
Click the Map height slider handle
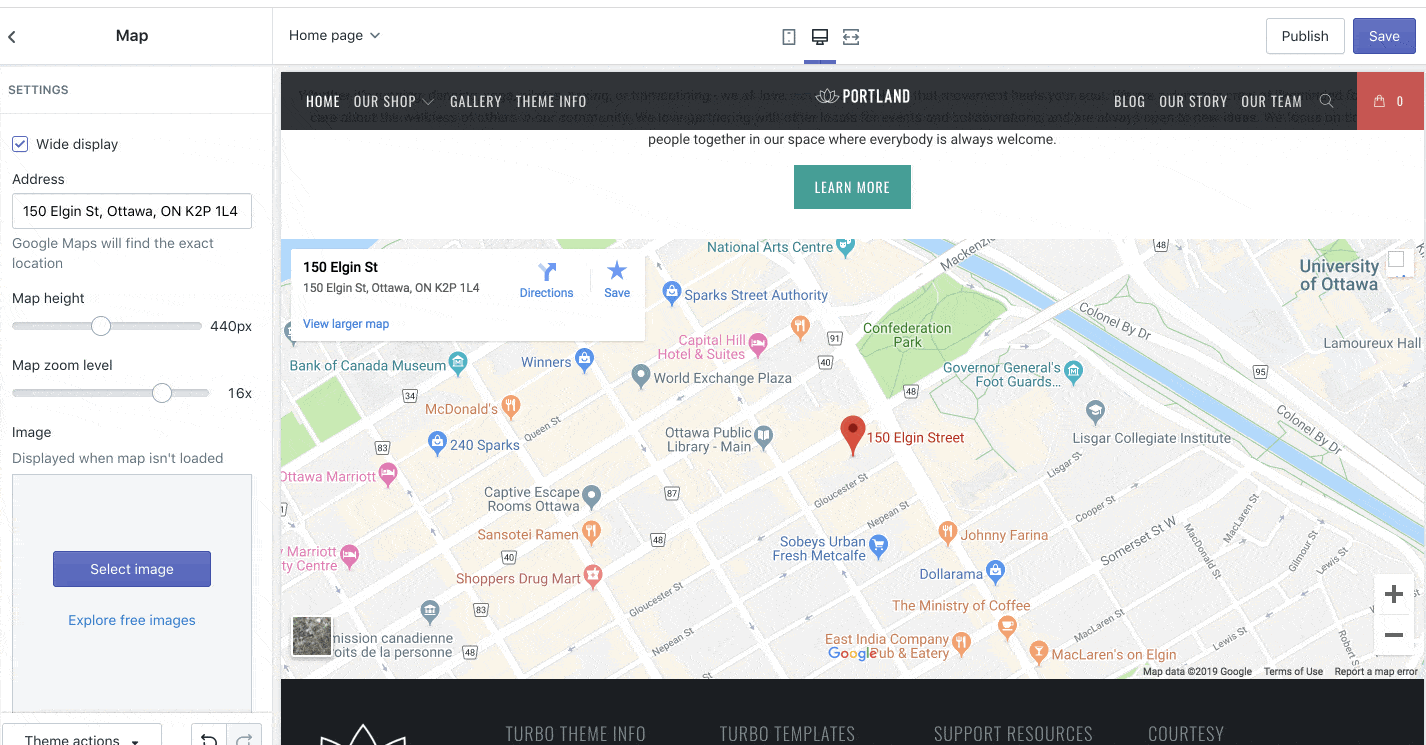[x=101, y=326]
